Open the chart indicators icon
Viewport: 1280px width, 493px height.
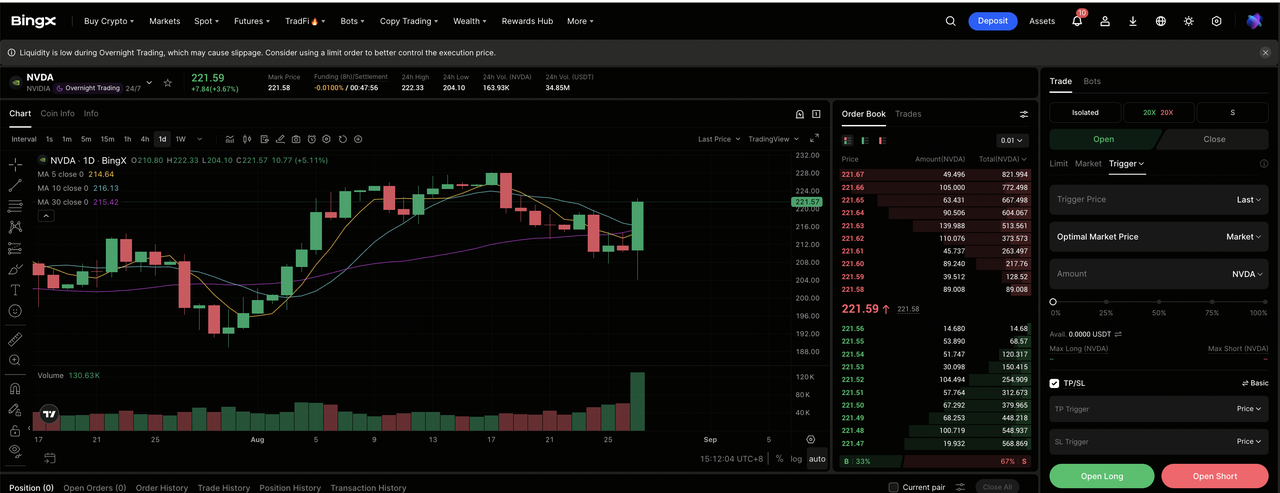[230, 139]
